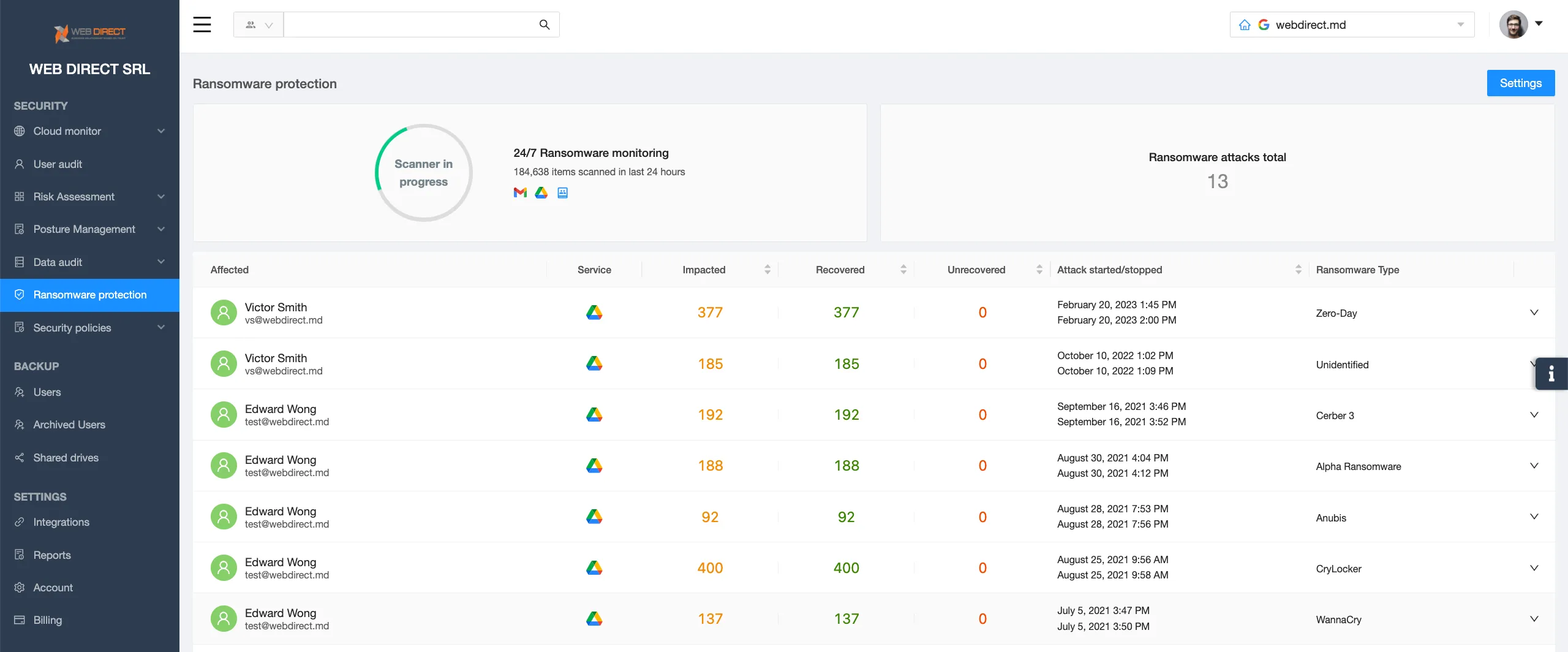
Task: Click Drive icon in Zero-Day attack row
Action: 594,313
